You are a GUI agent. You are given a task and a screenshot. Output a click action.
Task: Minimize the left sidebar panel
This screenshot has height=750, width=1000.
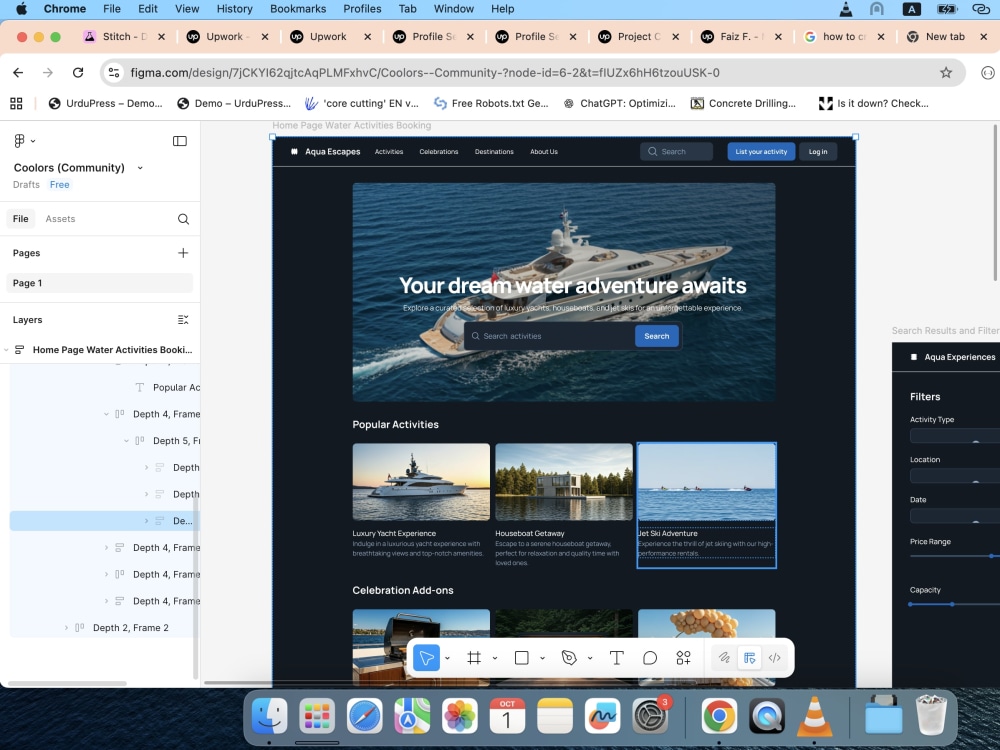180,141
